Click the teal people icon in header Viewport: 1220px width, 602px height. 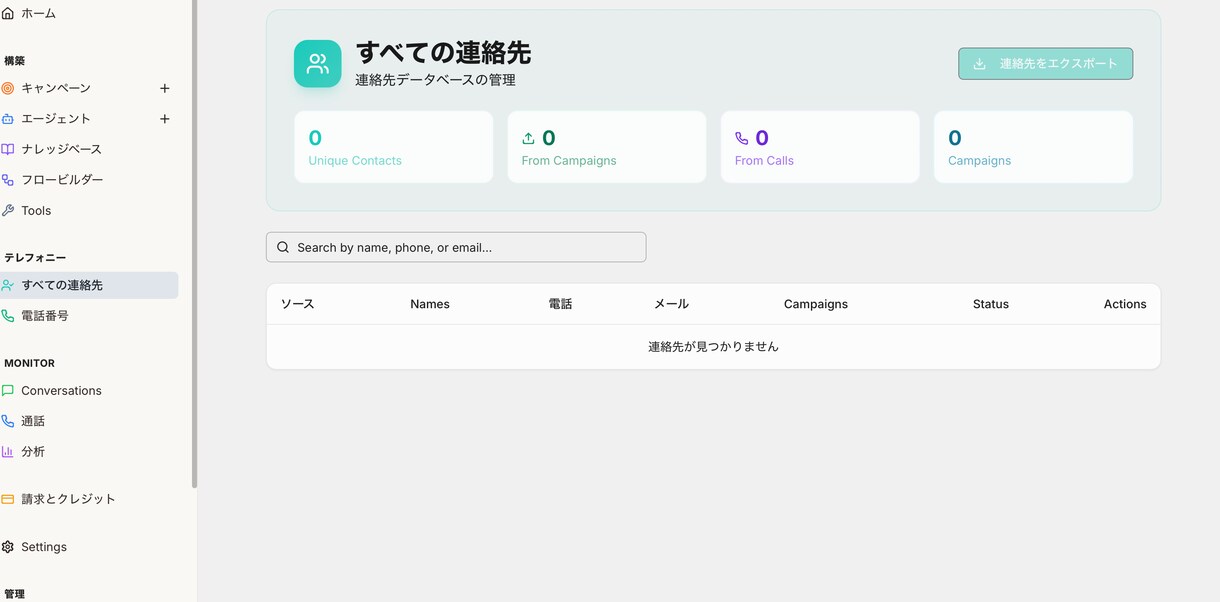[318, 64]
